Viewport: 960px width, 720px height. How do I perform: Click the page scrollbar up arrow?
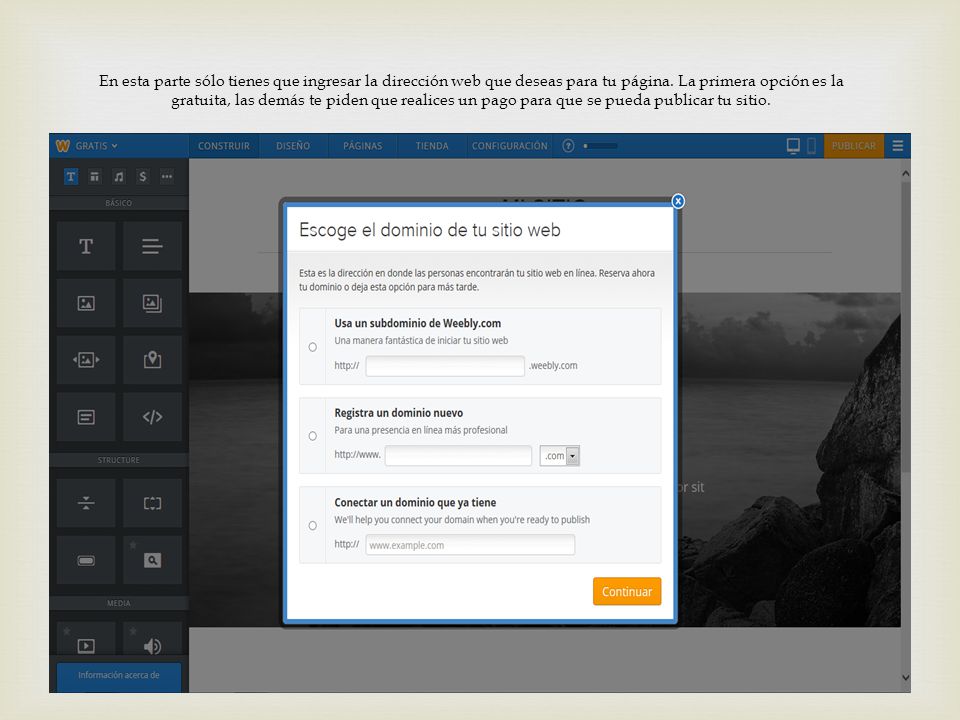(905, 174)
